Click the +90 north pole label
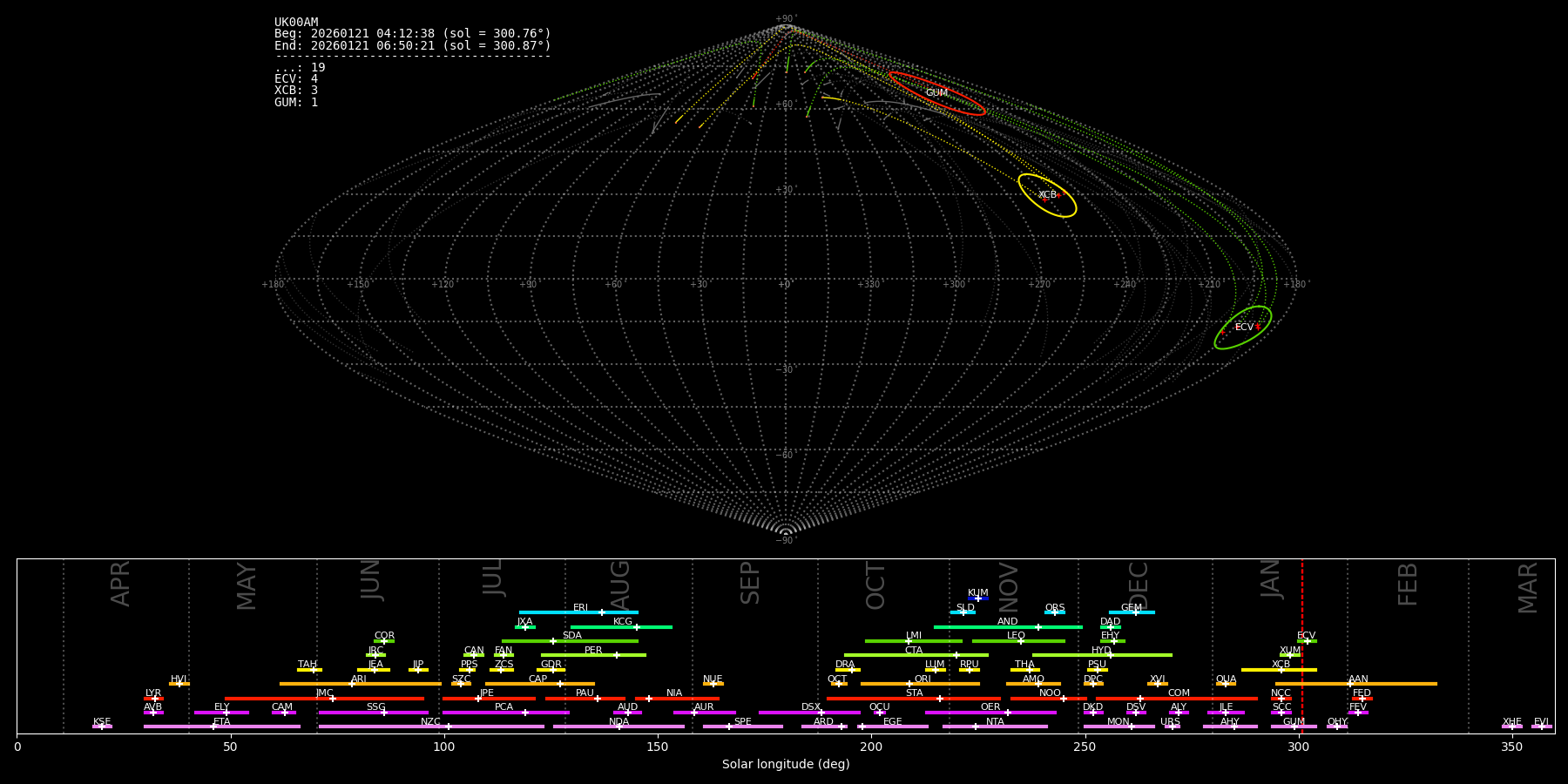Viewport: 1568px width, 784px height. pos(785,19)
